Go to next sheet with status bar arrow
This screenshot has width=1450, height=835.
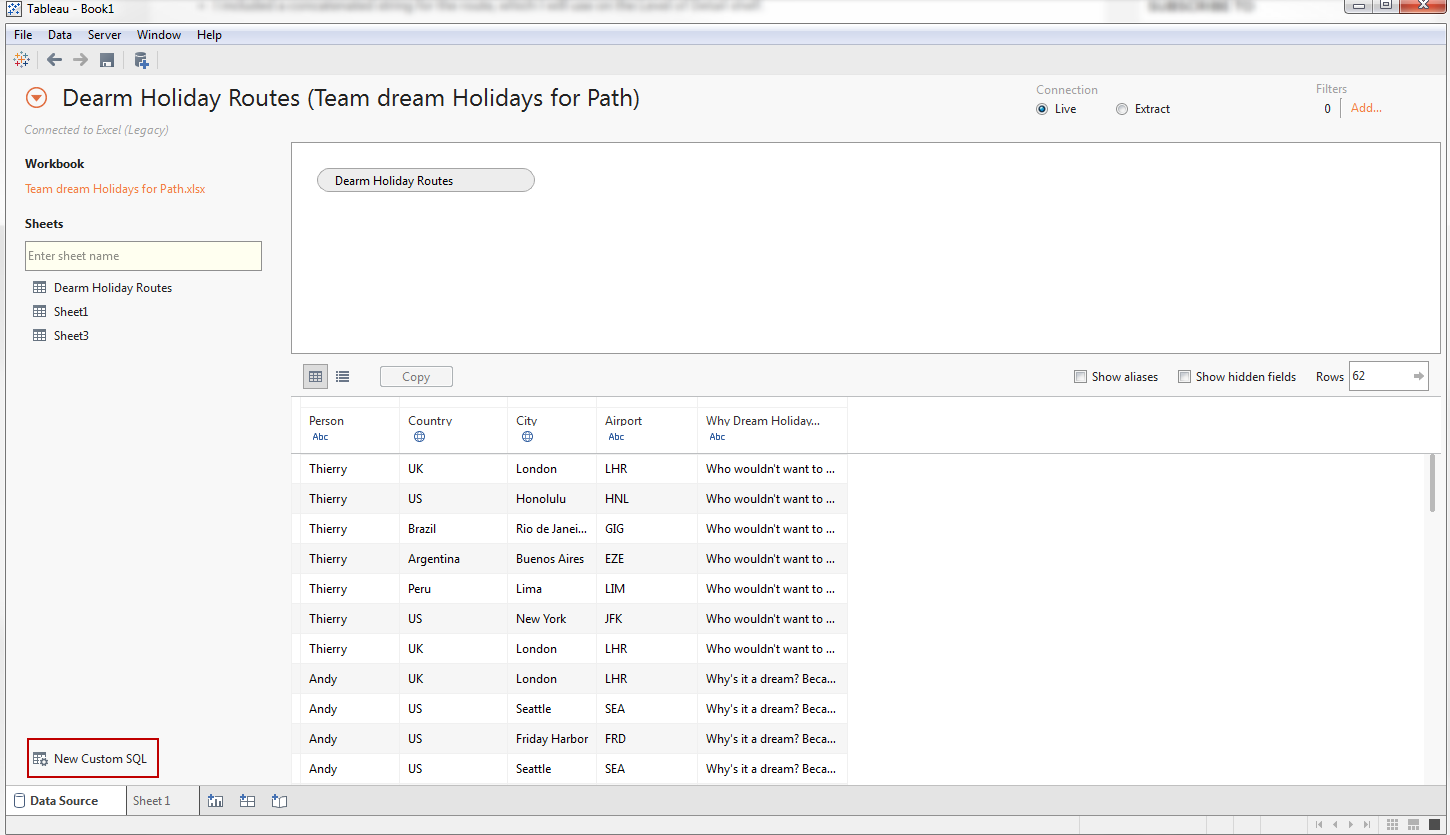pyautogui.click(x=1350, y=825)
